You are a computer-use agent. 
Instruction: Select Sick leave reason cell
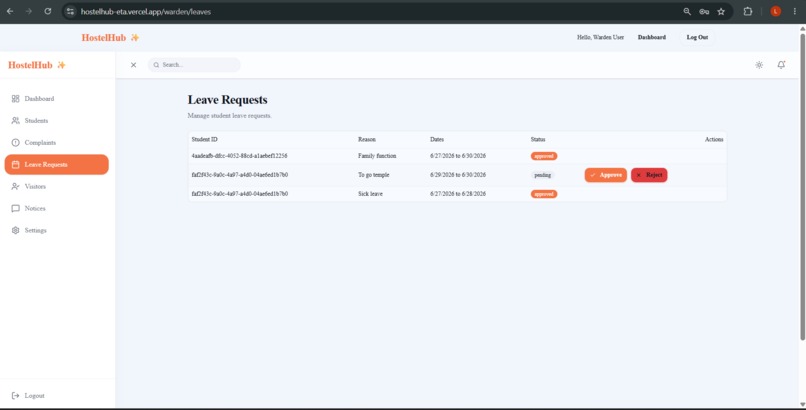click(x=371, y=194)
